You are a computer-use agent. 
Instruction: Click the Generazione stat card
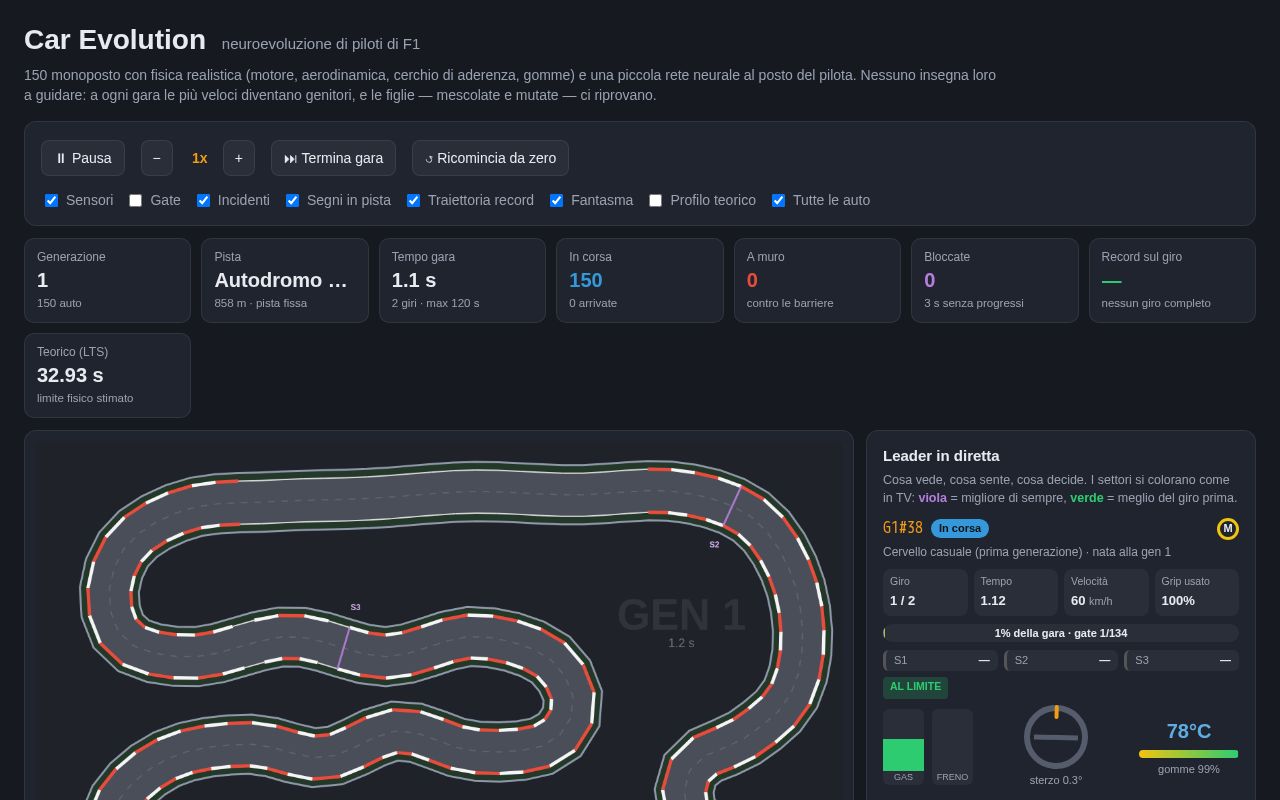108,280
